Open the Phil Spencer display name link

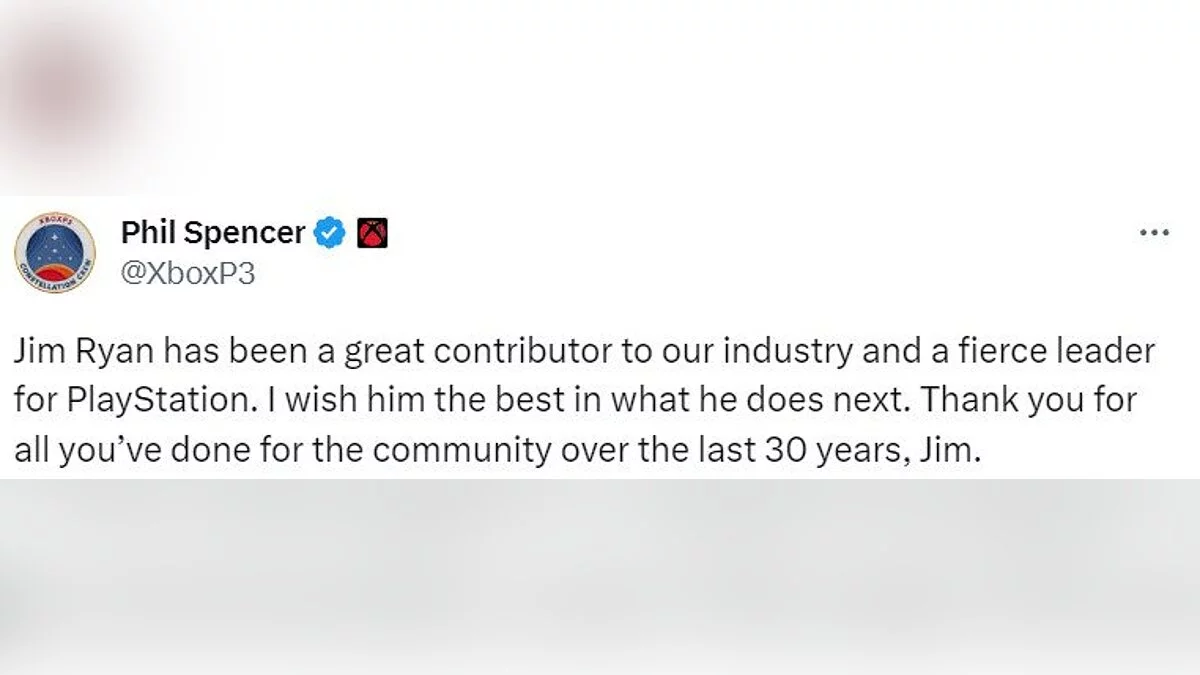[x=212, y=234]
